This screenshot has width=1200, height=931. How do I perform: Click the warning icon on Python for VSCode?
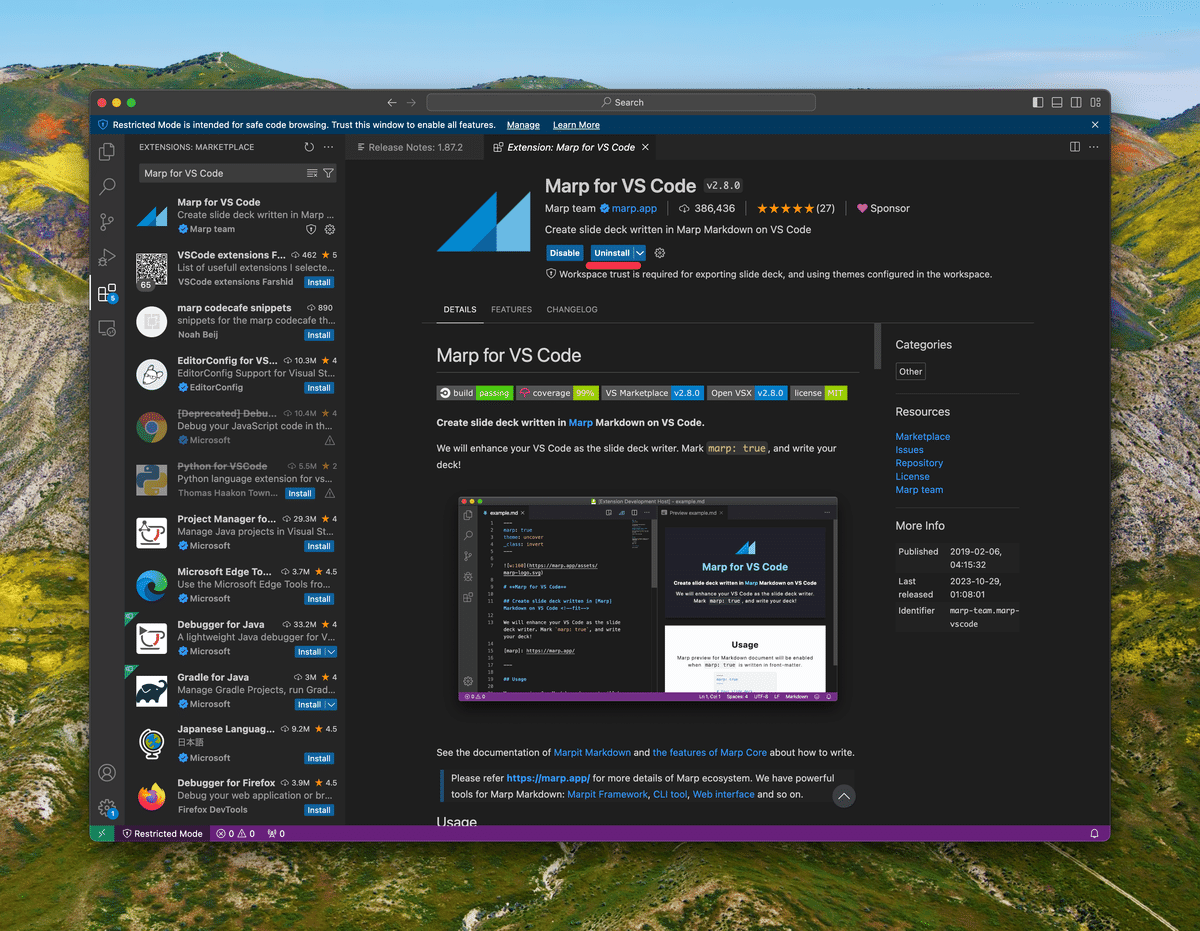(x=330, y=493)
